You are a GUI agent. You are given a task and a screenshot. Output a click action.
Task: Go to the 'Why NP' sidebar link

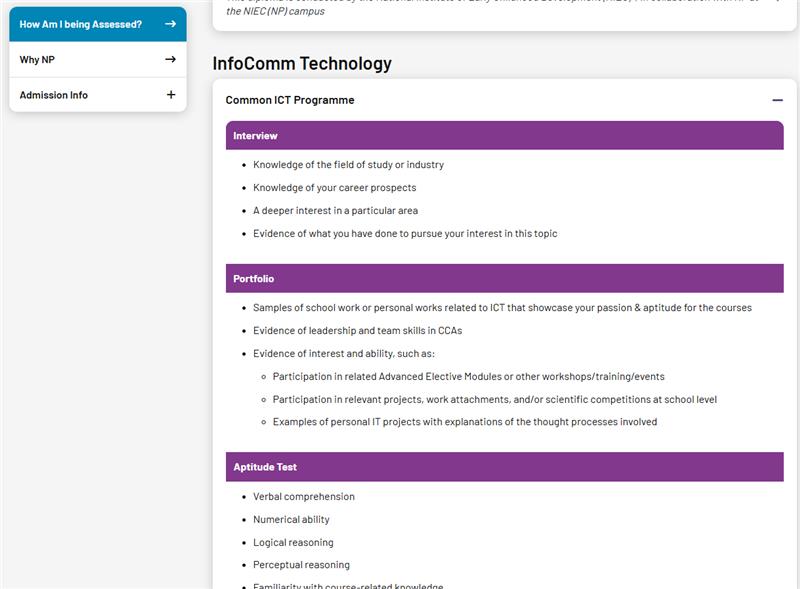pos(37,60)
